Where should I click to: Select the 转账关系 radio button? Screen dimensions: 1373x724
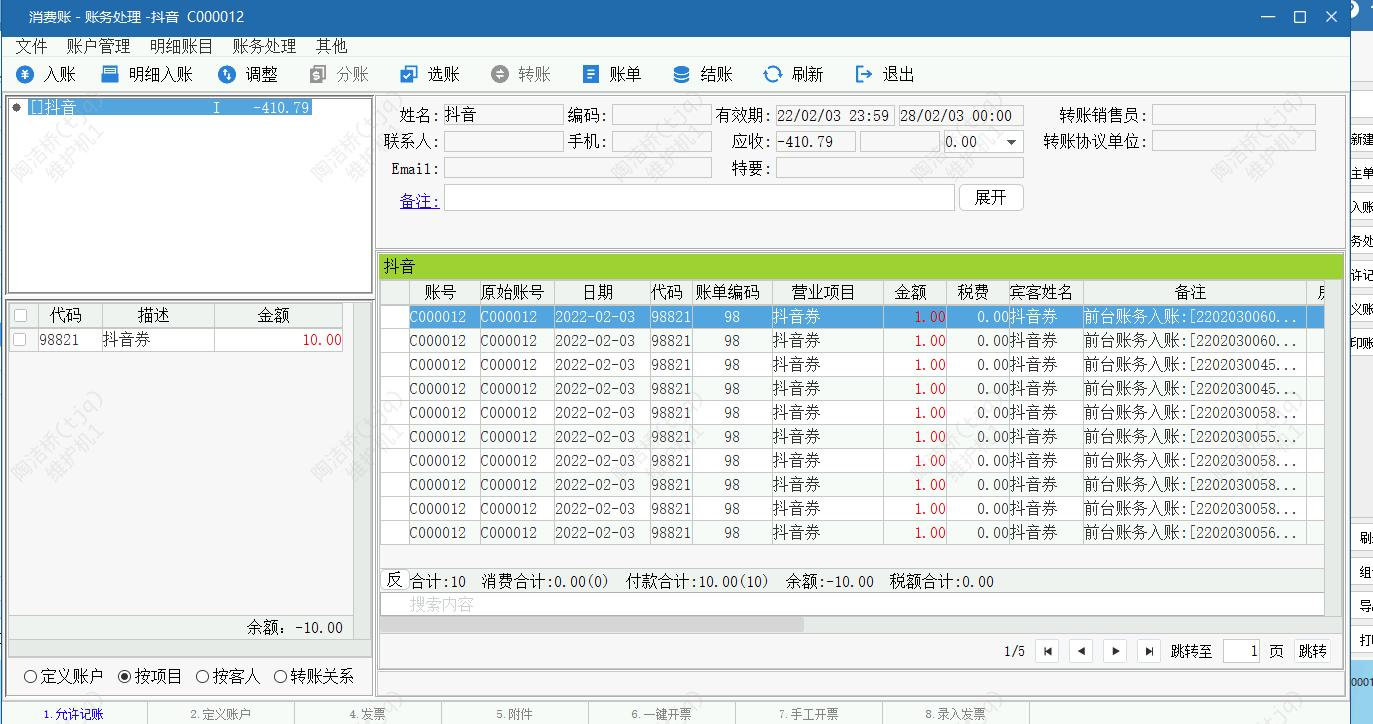[x=280, y=677]
